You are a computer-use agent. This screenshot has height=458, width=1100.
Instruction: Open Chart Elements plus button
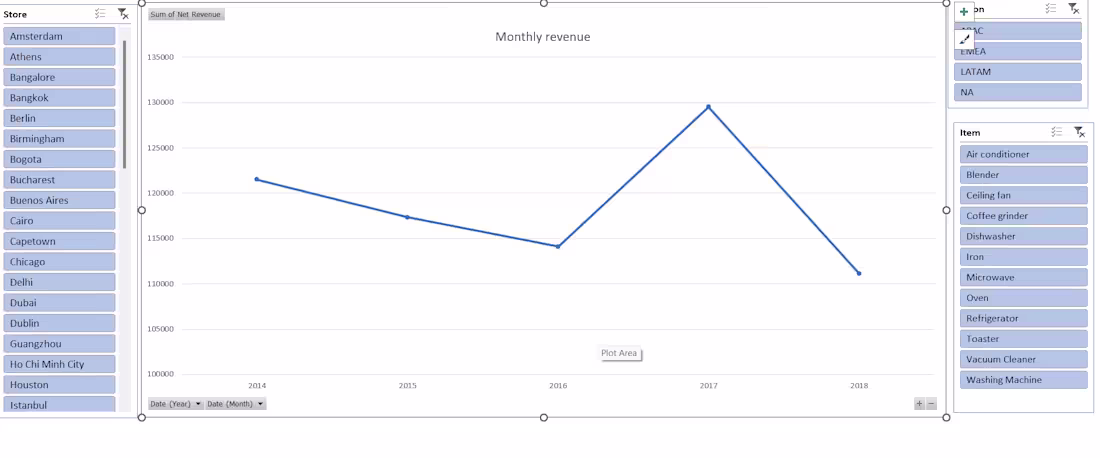(x=964, y=12)
